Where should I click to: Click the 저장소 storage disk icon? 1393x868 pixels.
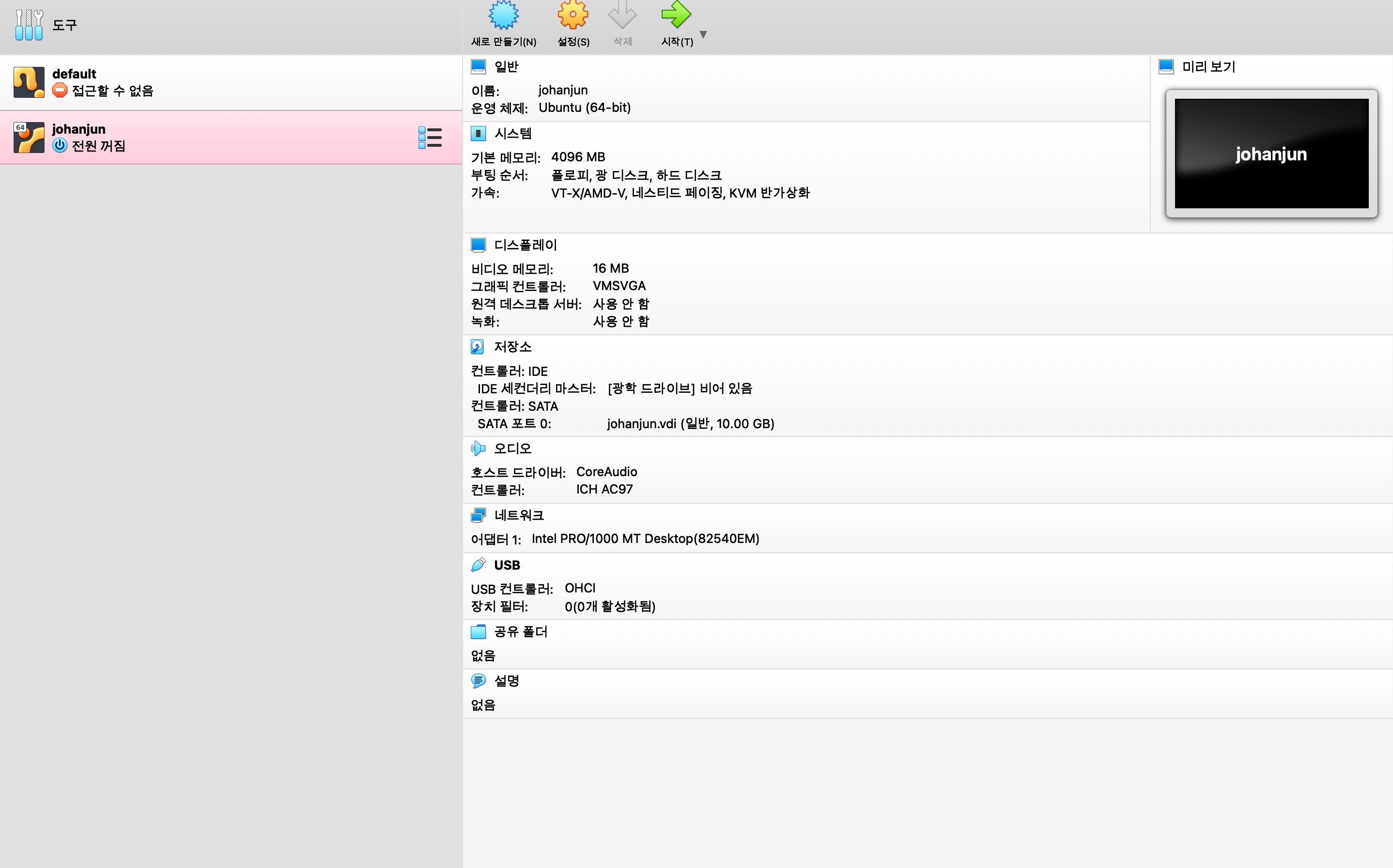478,347
